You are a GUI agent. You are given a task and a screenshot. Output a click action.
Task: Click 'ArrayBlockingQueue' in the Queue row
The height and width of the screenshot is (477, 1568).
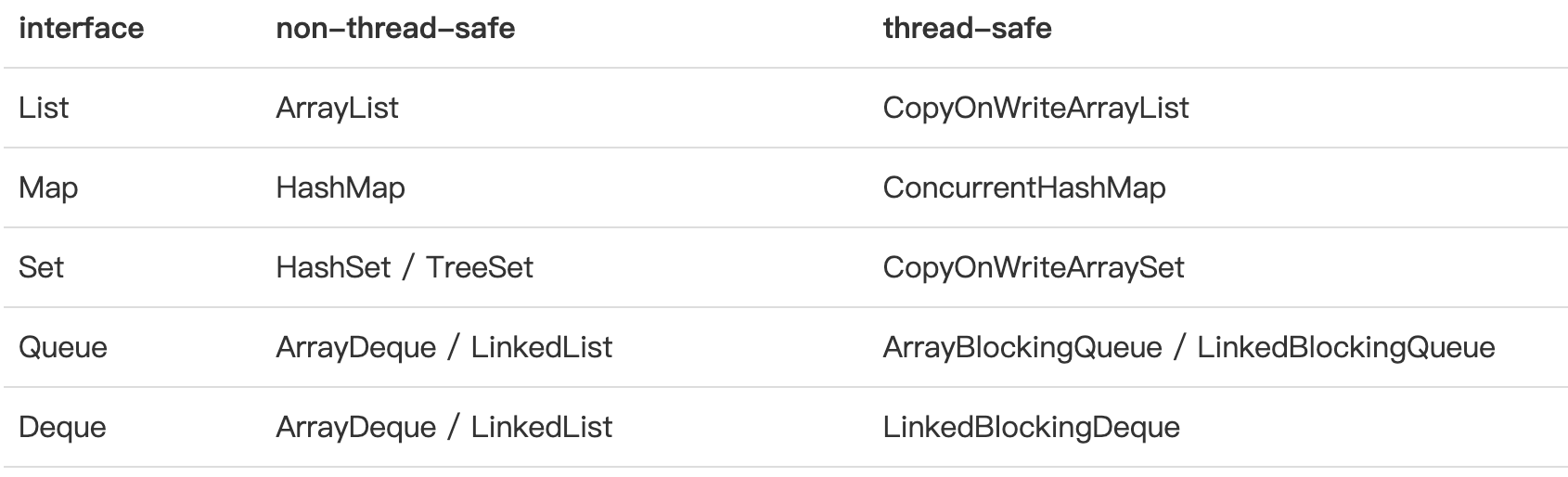coord(1022,347)
